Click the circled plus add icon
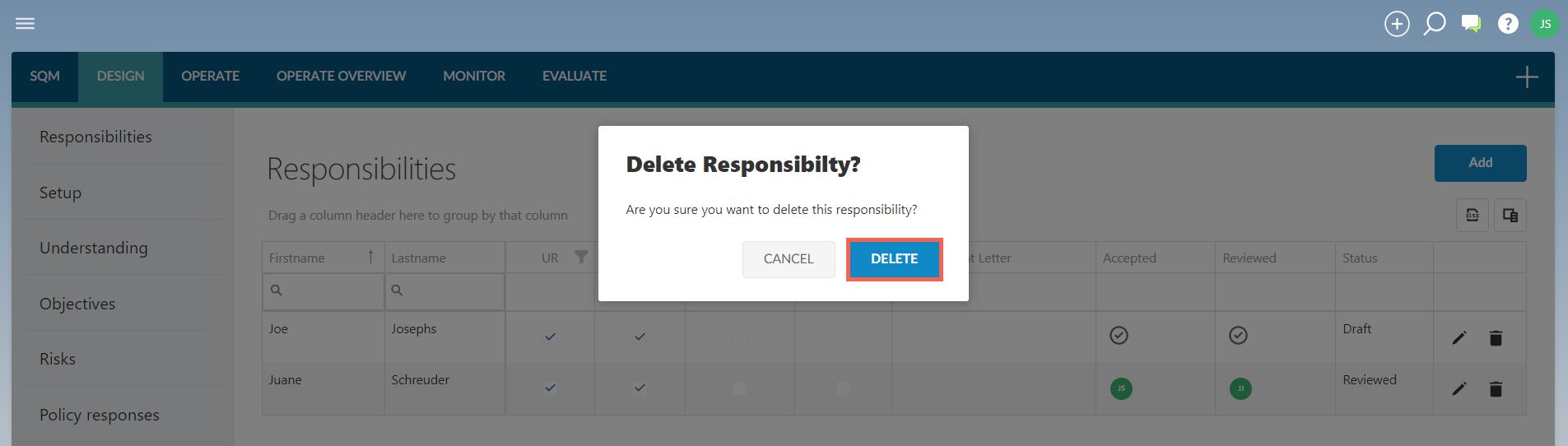The width and height of the screenshot is (1568, 446). 1397,24
